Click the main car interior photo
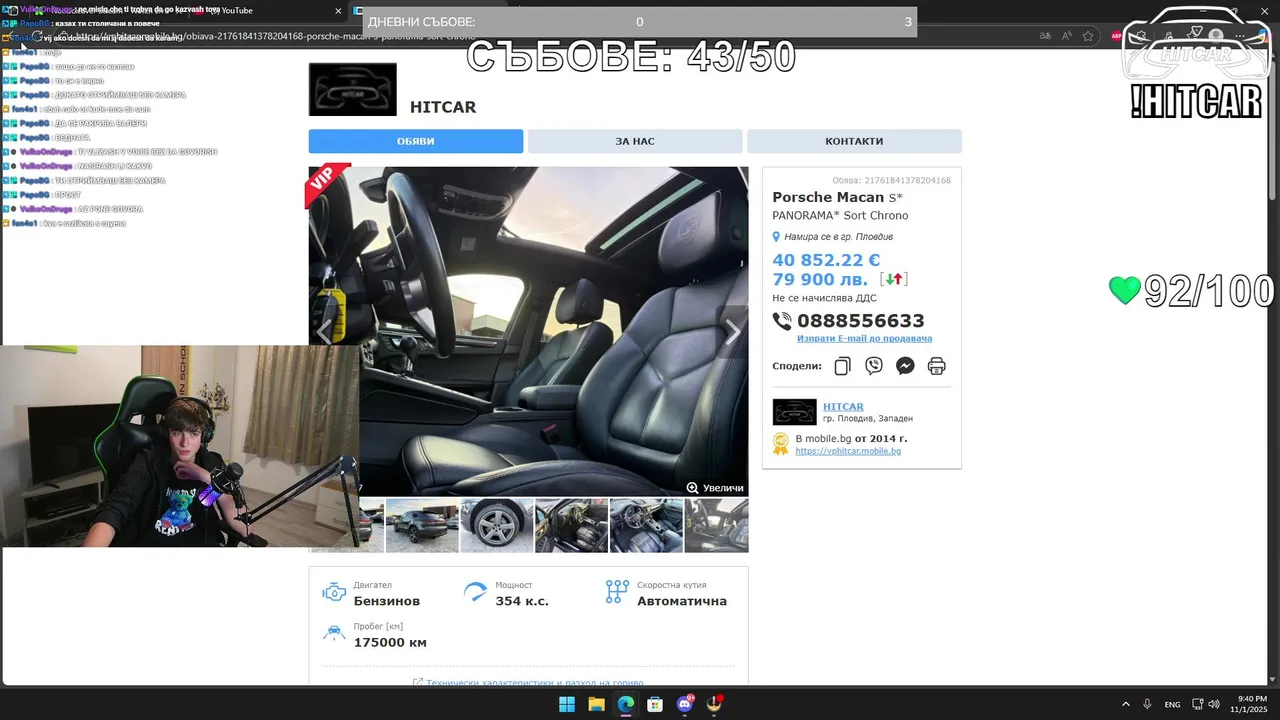The width and height of the screenshot is (1280, 720). [528, 332]
